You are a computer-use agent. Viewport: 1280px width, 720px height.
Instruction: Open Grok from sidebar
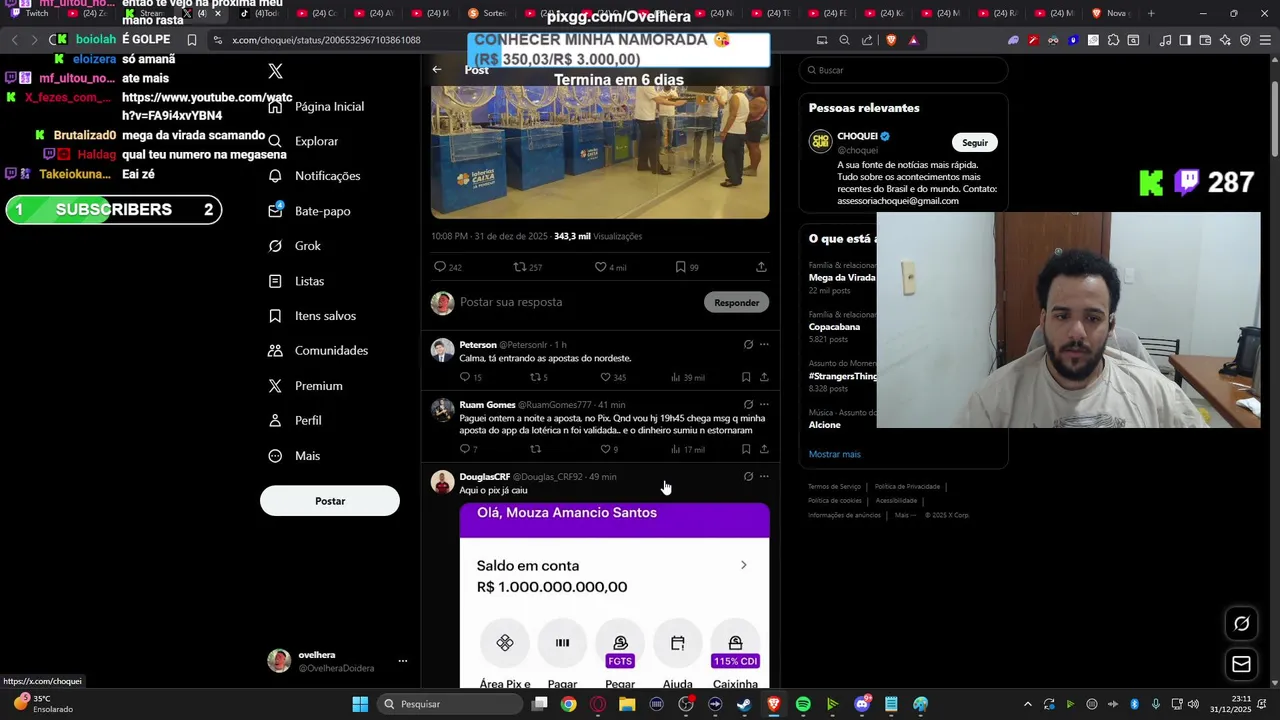[x=294, y=246]
